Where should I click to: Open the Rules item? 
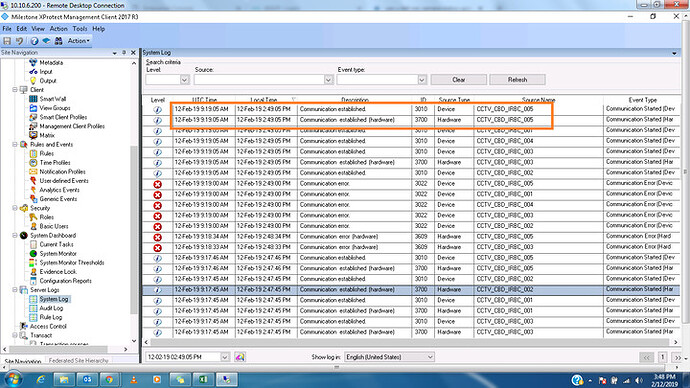[x=46, y=154]
